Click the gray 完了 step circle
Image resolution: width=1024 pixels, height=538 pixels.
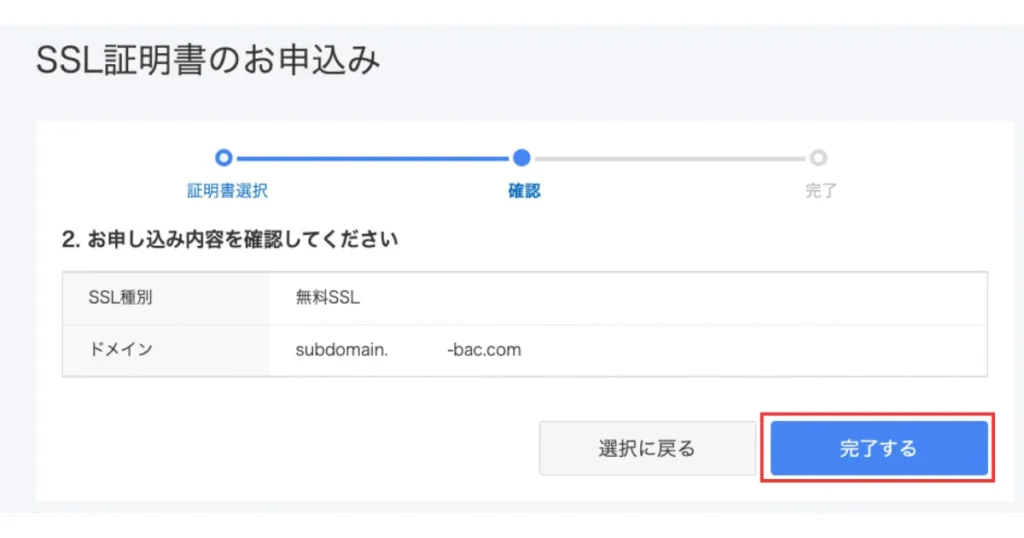pos(818,157)
